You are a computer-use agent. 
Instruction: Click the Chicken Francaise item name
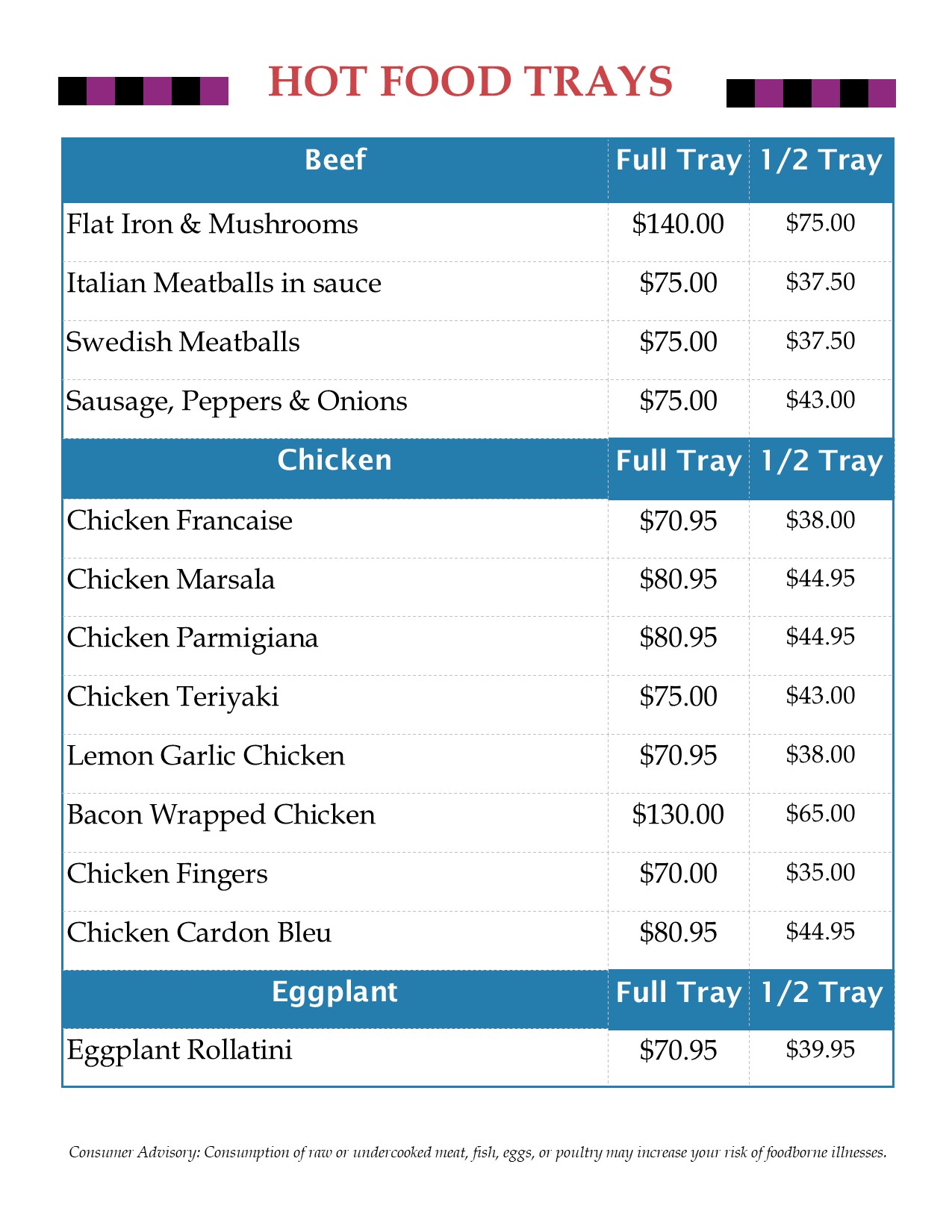(x=179, y=520)
